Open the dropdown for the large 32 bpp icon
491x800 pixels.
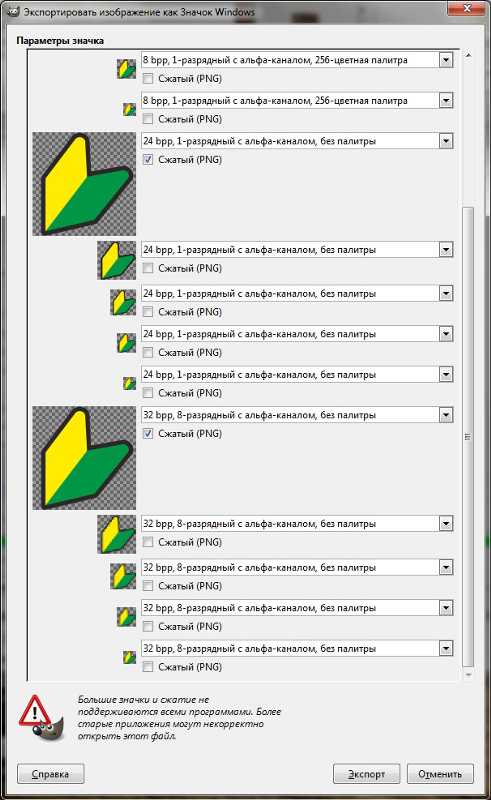pyautogui.click(x=446, y=415)
